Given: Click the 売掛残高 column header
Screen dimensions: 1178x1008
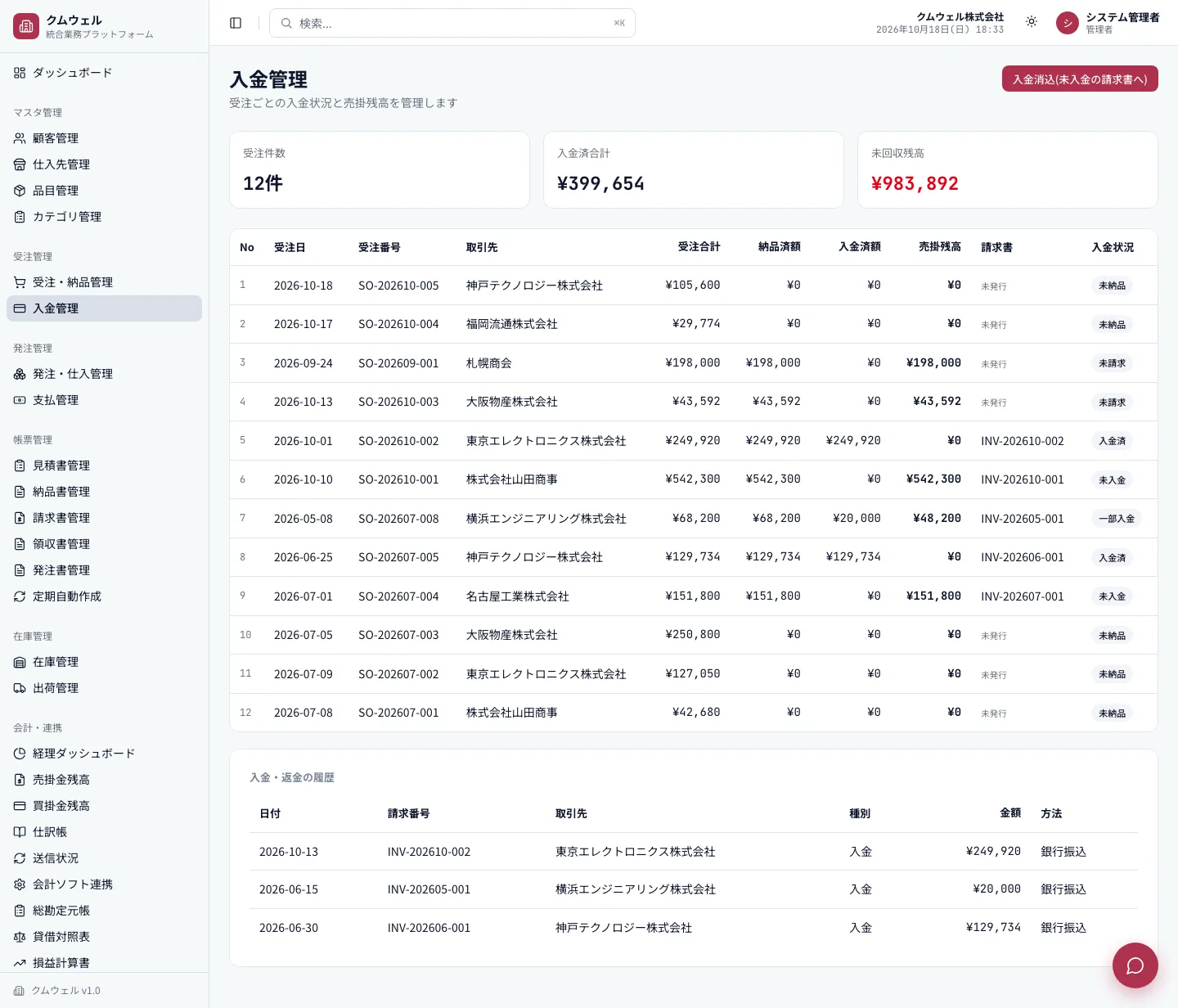Looking at the screenshot, I should (940, 247).
